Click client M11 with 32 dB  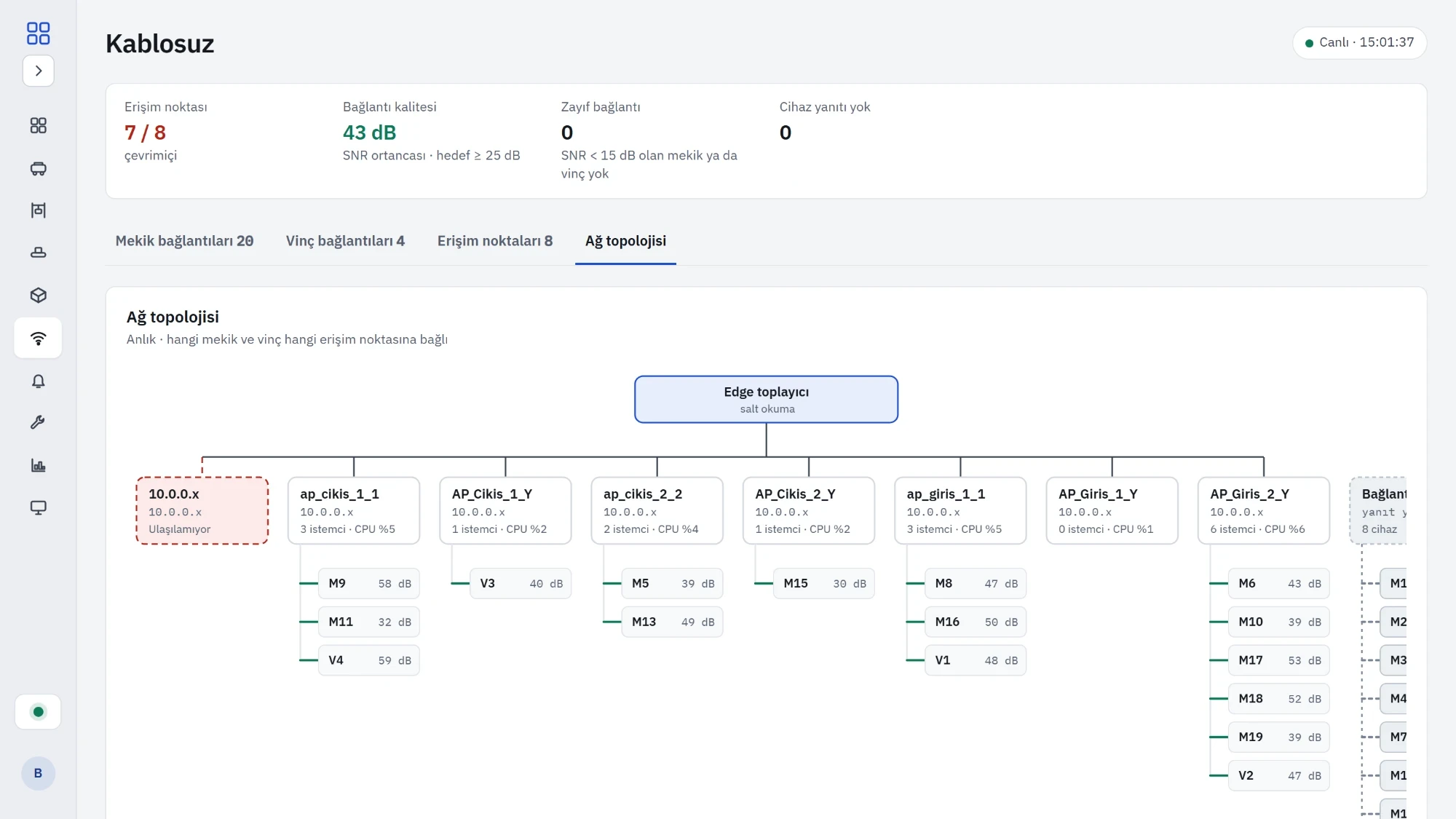click(369, 622)
